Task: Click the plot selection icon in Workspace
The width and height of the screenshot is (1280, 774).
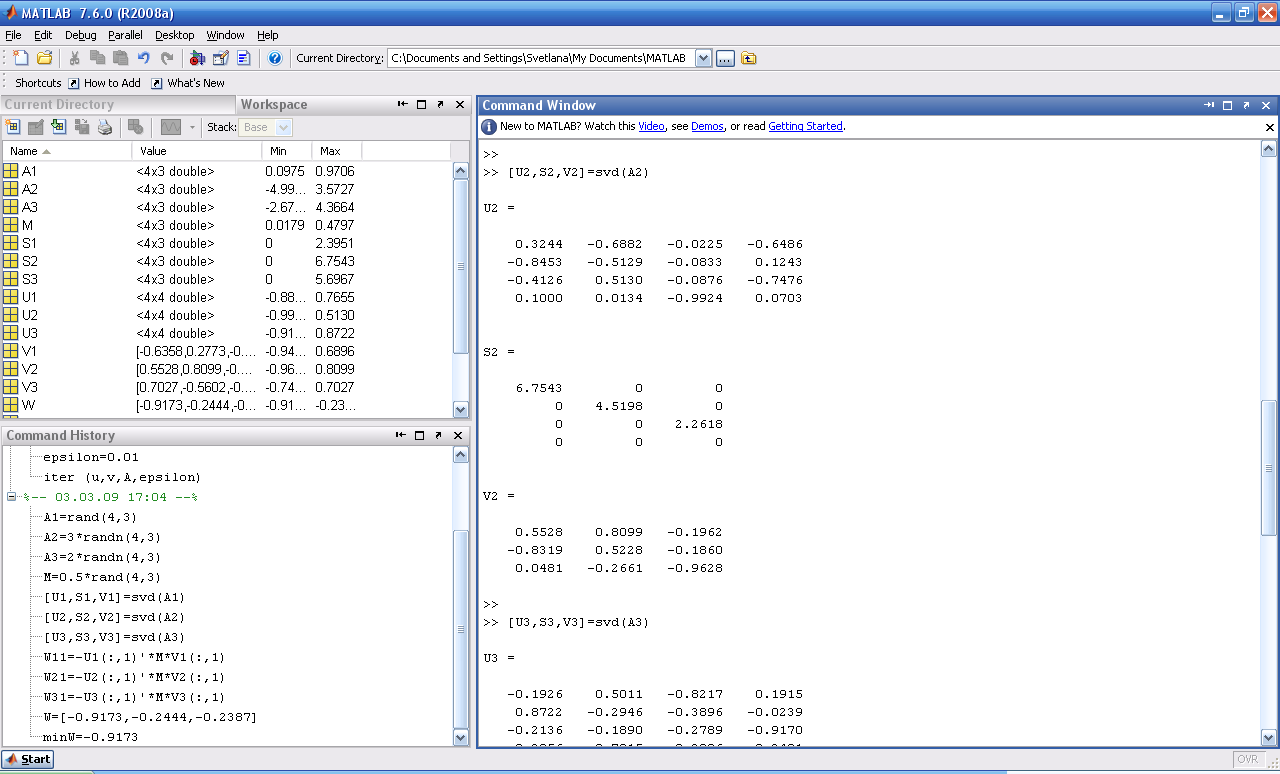Action: pyautogui.click(x=171, y=127)
